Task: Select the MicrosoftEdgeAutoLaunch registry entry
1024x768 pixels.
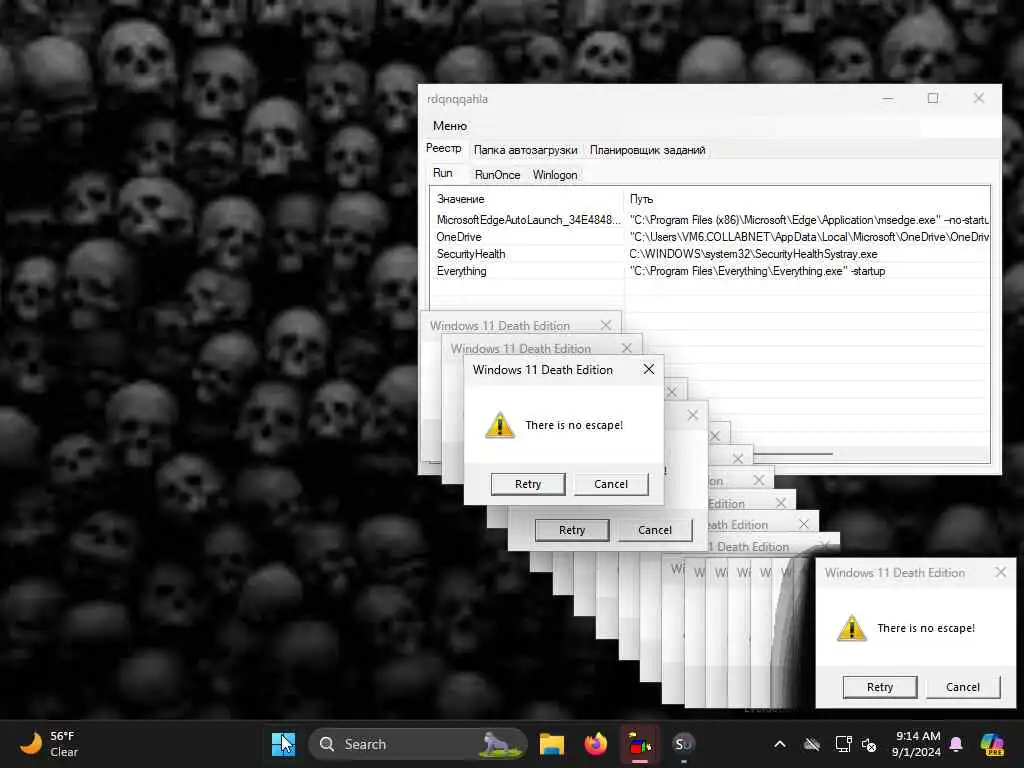Action: coord(528,220)
